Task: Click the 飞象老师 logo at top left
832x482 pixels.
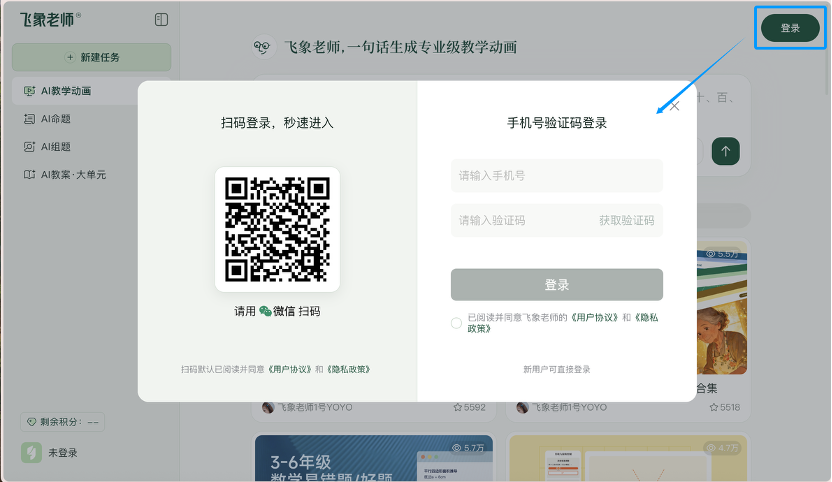Action: tap(50, 20)
